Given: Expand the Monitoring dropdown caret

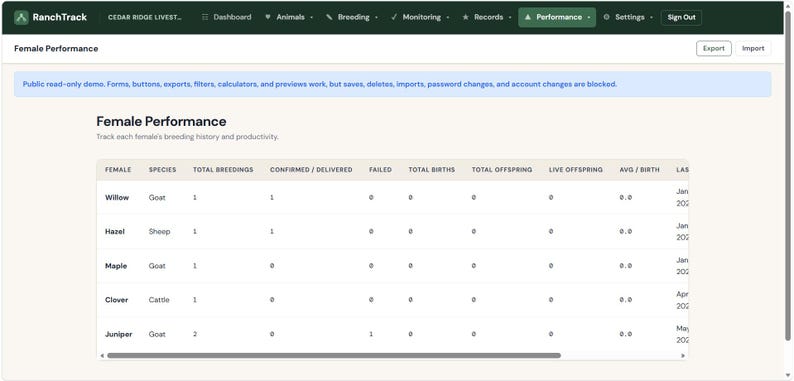Looking at the screenshot, I should (x=448, y=17).
